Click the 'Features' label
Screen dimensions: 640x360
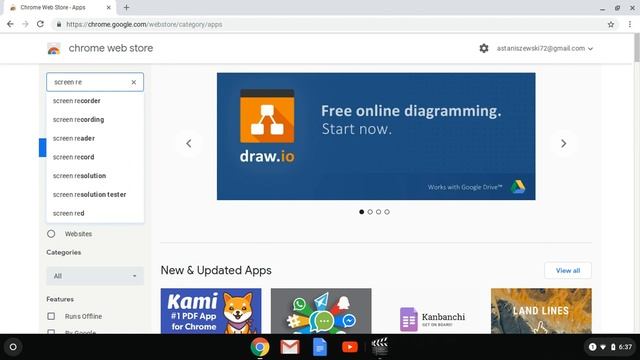(60, 299)
